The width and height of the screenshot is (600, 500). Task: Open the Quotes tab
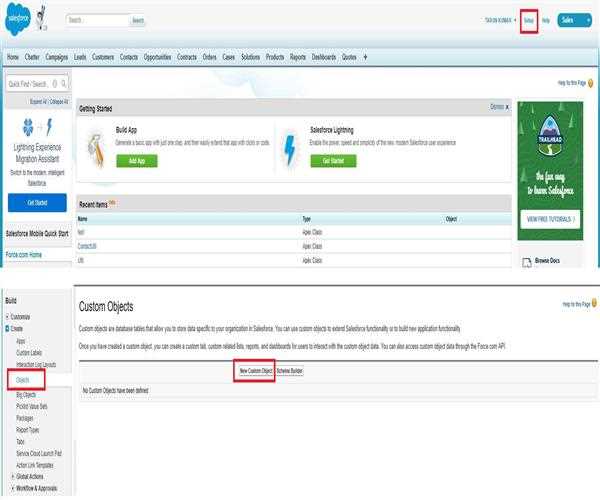(x=349, y=57)
